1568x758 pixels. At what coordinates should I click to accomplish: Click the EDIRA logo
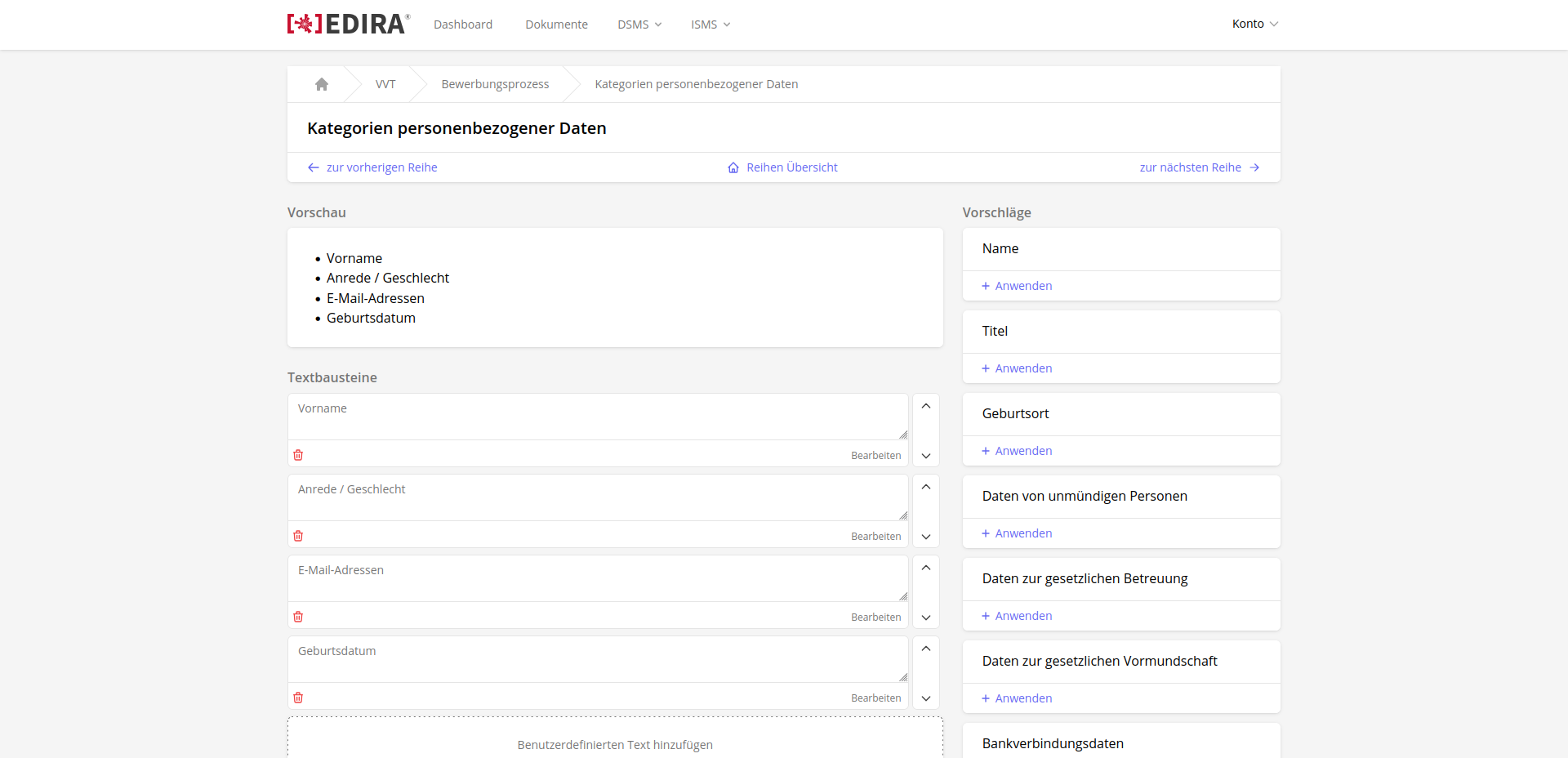(349, 24)
